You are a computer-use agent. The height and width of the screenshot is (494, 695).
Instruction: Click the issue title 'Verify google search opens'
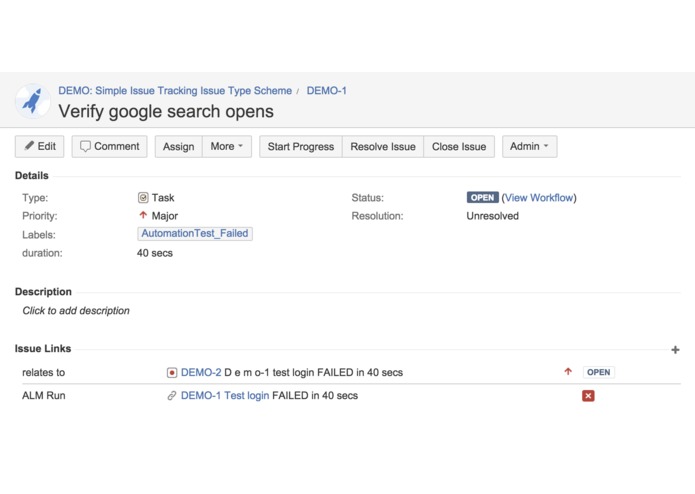[166, 111]
